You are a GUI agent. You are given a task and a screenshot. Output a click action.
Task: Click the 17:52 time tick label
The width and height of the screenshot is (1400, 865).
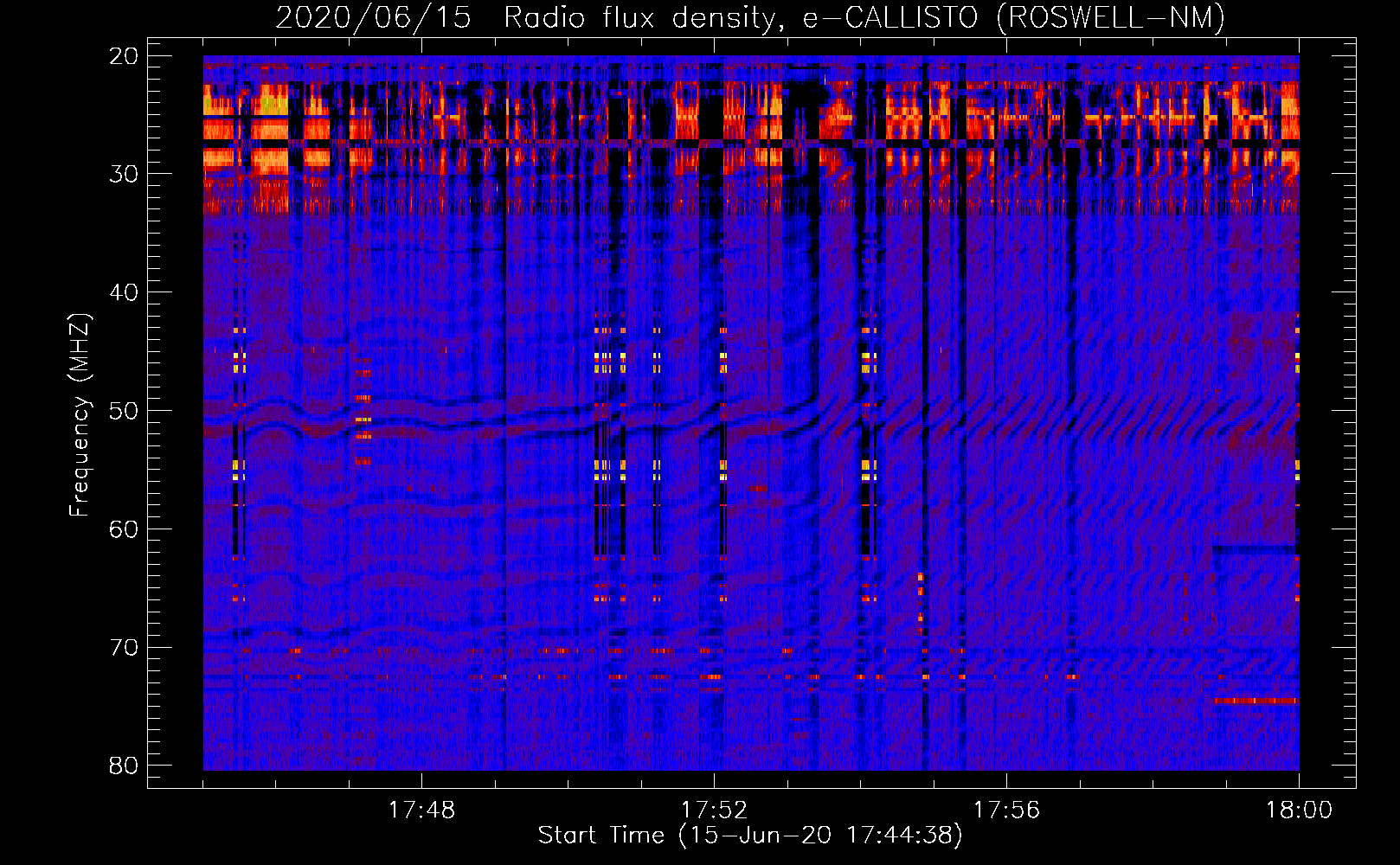714,811
